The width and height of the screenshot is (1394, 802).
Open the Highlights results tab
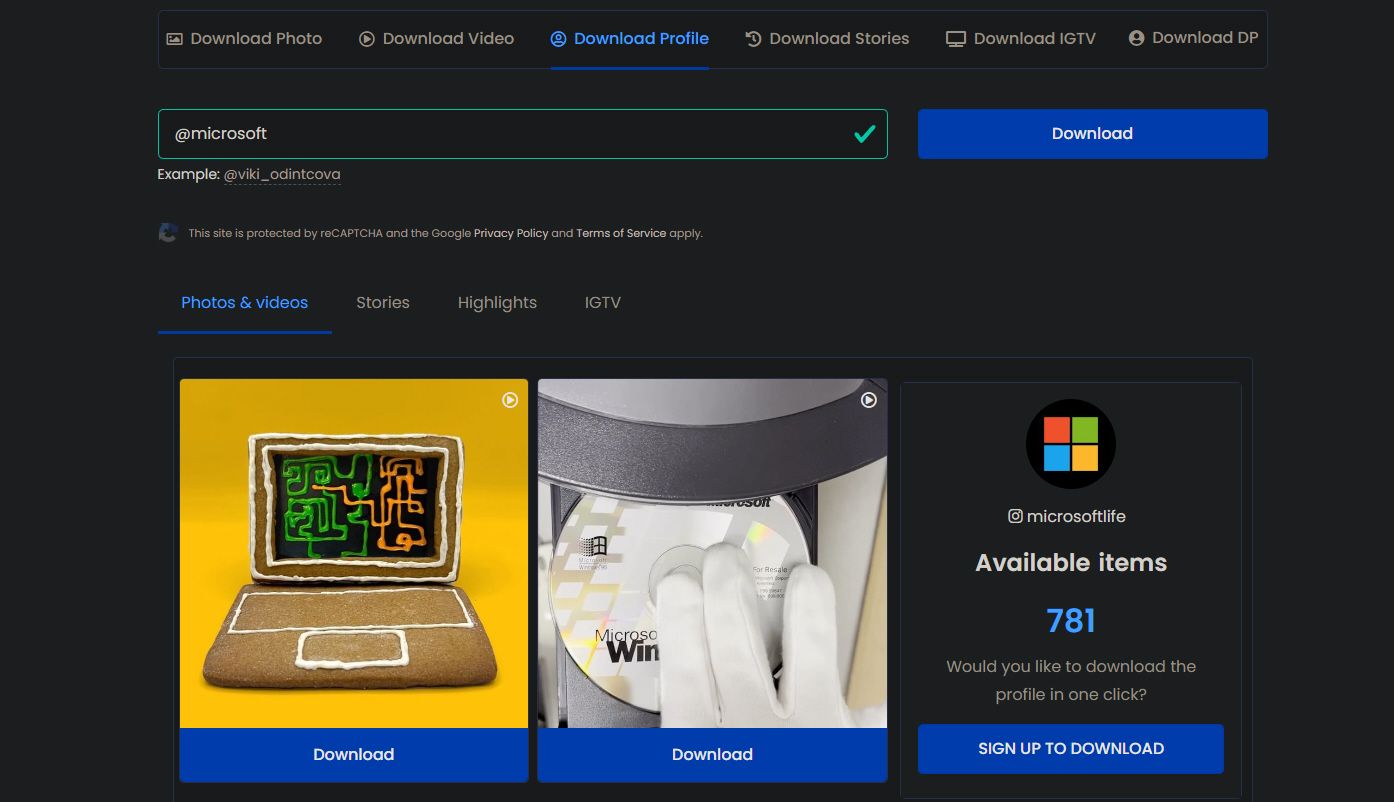(497, 302)
